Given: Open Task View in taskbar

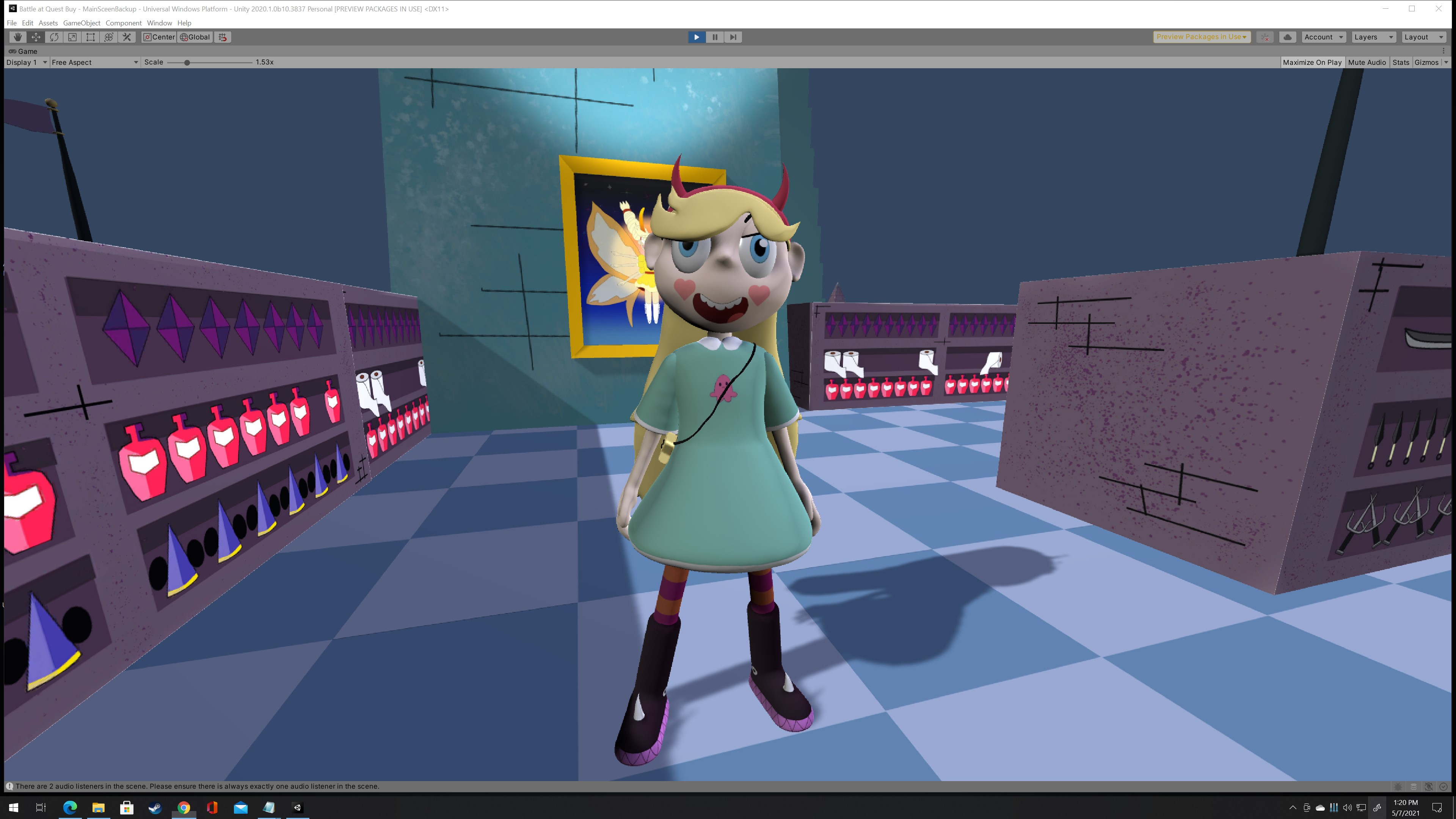Looking at the screenshot, I should pos(41,807).
